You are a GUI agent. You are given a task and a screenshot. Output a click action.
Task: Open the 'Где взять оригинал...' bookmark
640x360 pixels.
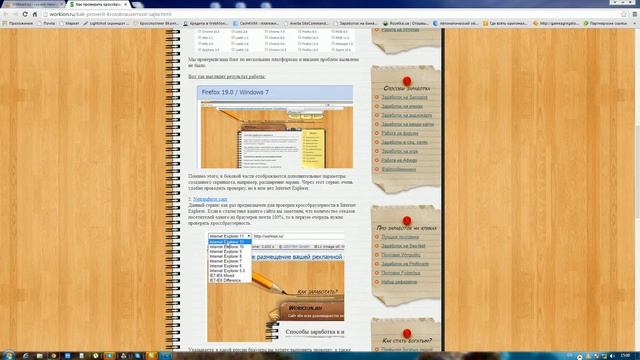click(505, 24)
